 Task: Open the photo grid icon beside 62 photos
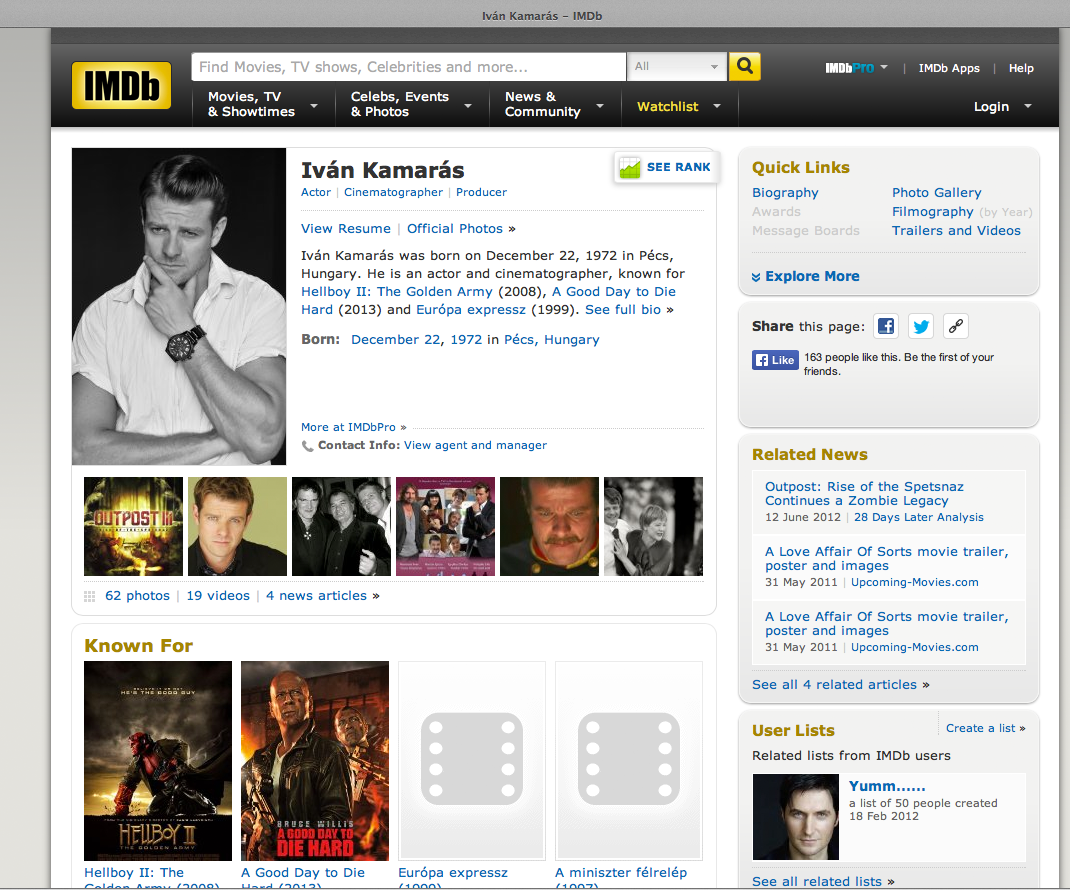tap(89, 596)
